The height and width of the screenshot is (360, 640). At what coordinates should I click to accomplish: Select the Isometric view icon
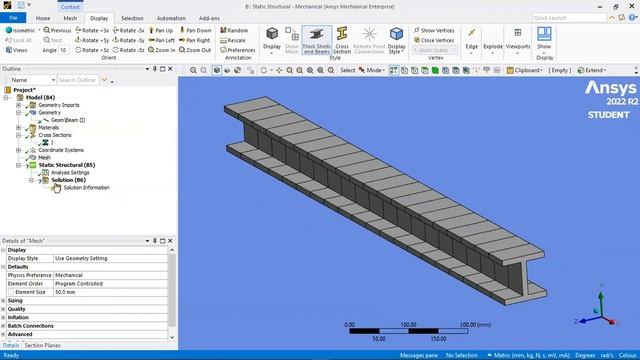9,30
